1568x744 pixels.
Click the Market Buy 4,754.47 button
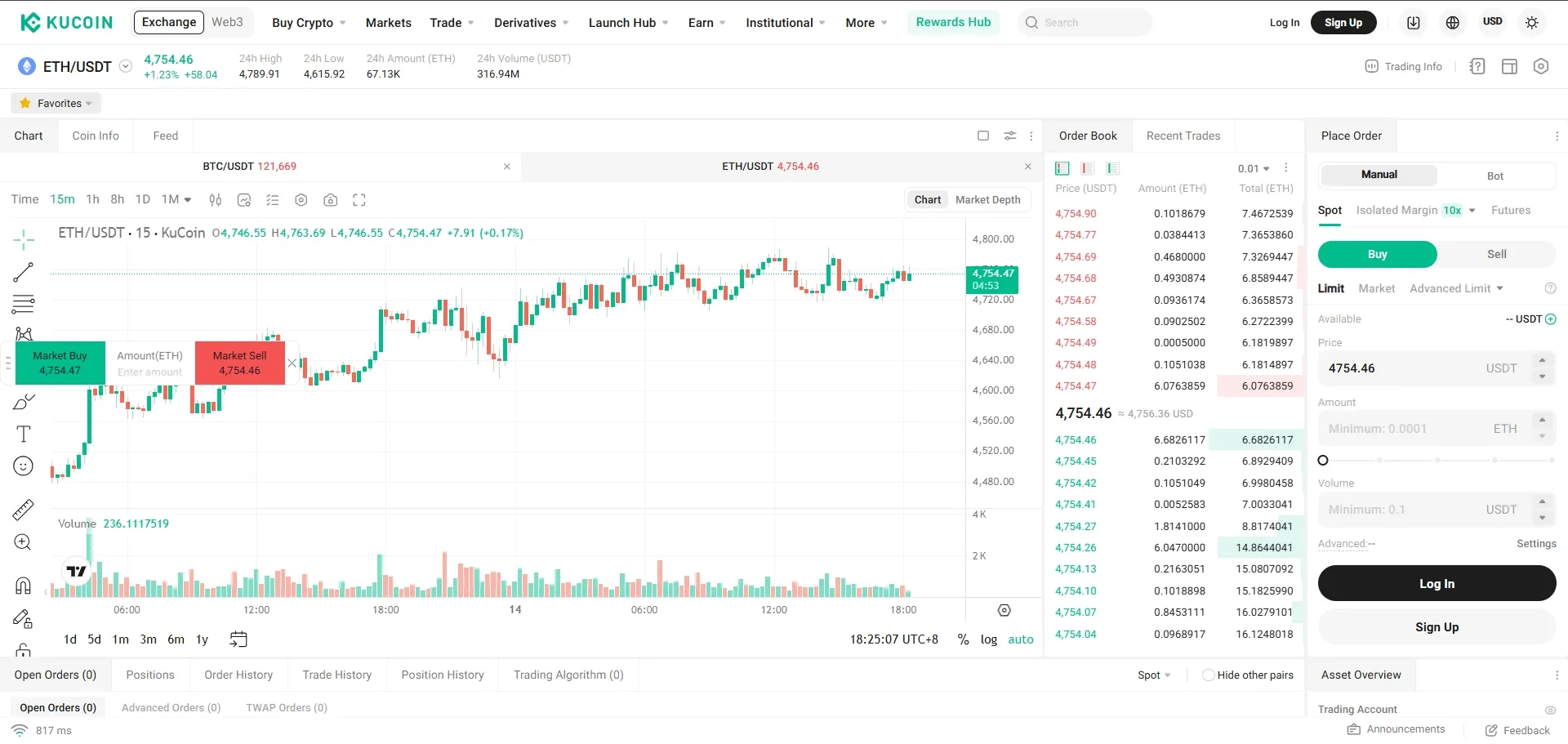(60, 363)
